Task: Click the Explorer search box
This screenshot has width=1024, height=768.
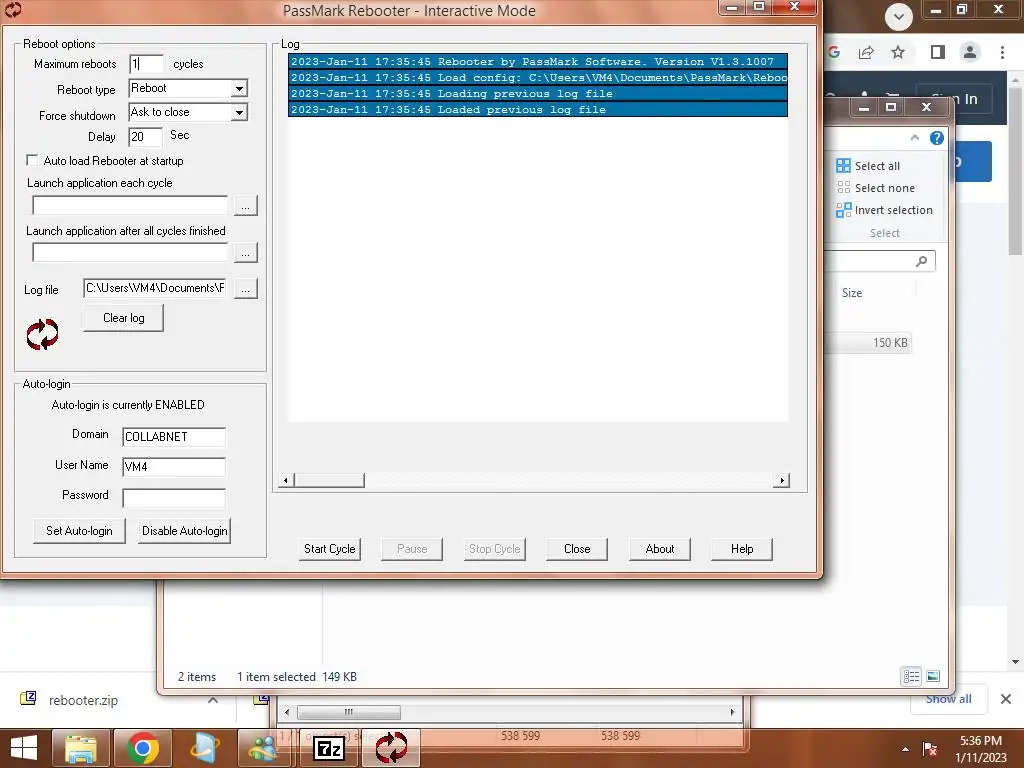Action: point(879,261)
